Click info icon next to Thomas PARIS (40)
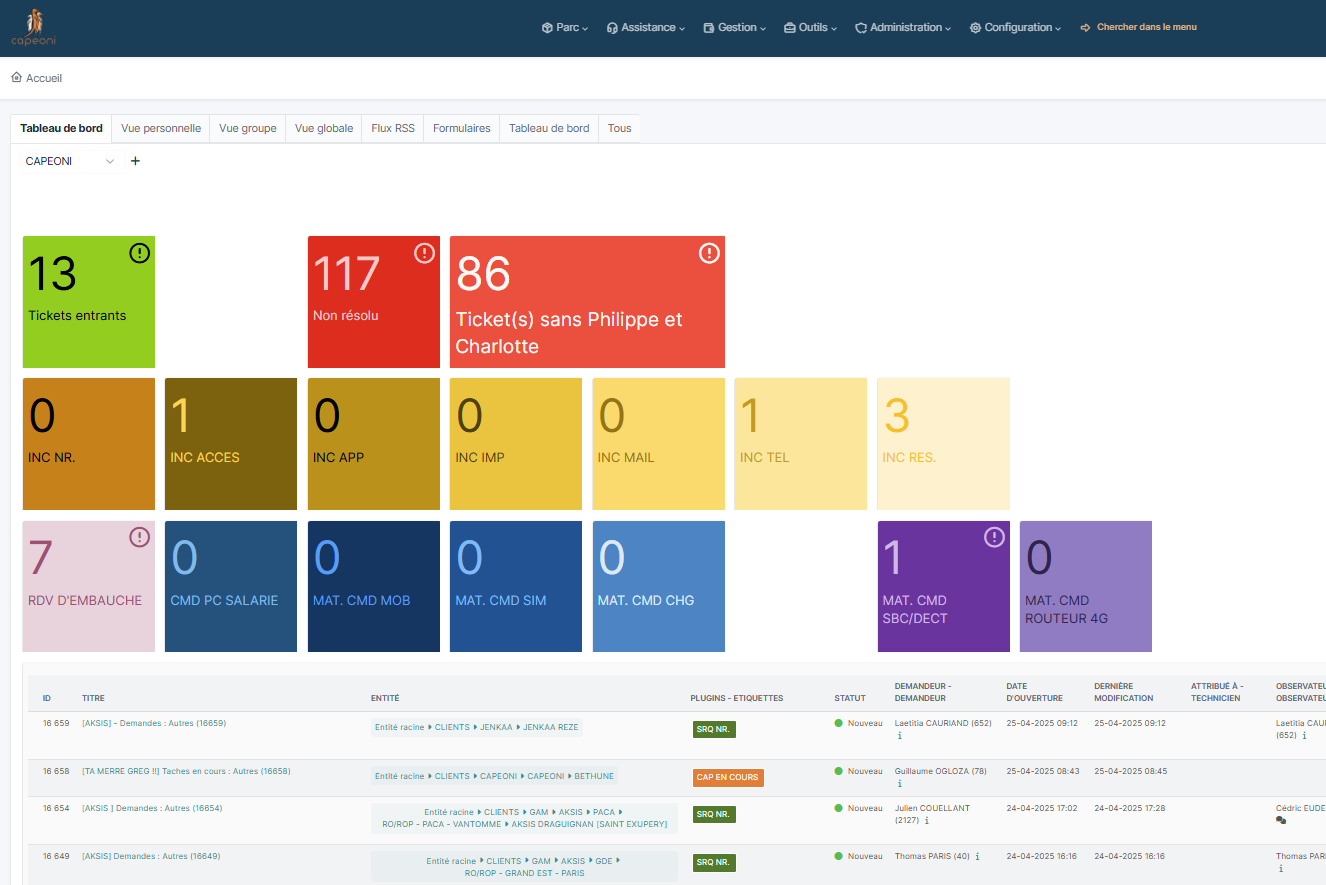The width and height of the screenshot is (1326, 885). [x=977, y=856]
